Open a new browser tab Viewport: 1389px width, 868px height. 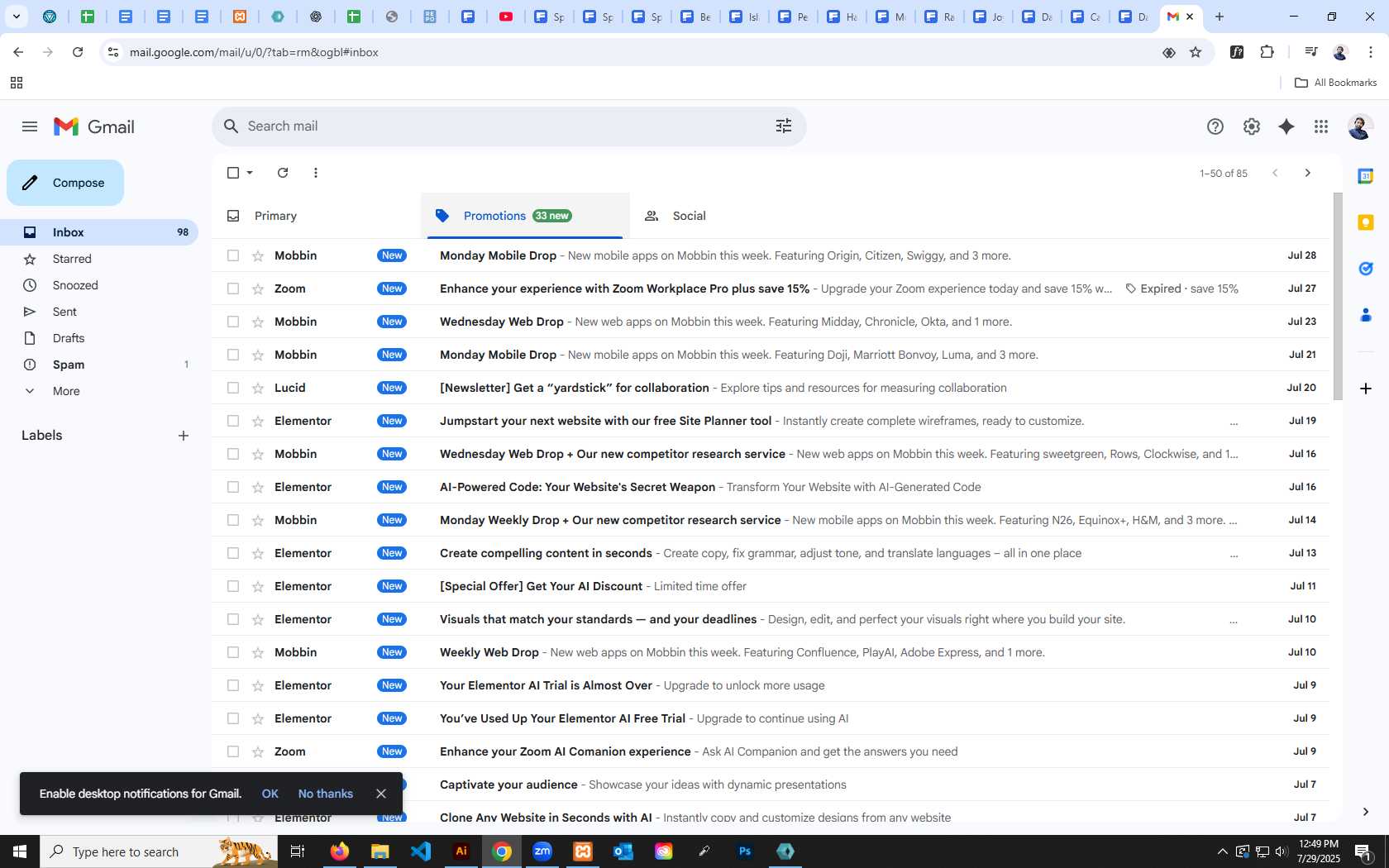(1220, 17)
